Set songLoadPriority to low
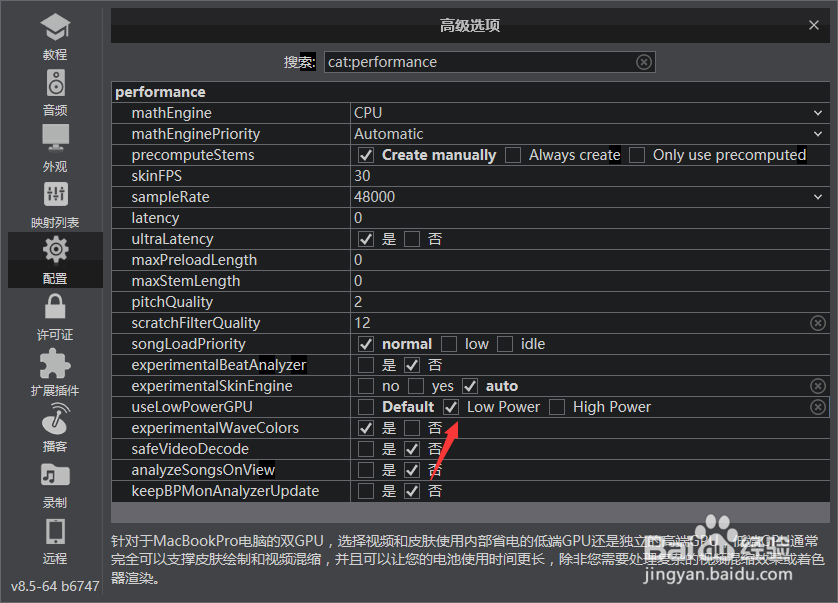The width and height of the screenshot is (838, 603). pyautogui.click(x=449, y=344)
